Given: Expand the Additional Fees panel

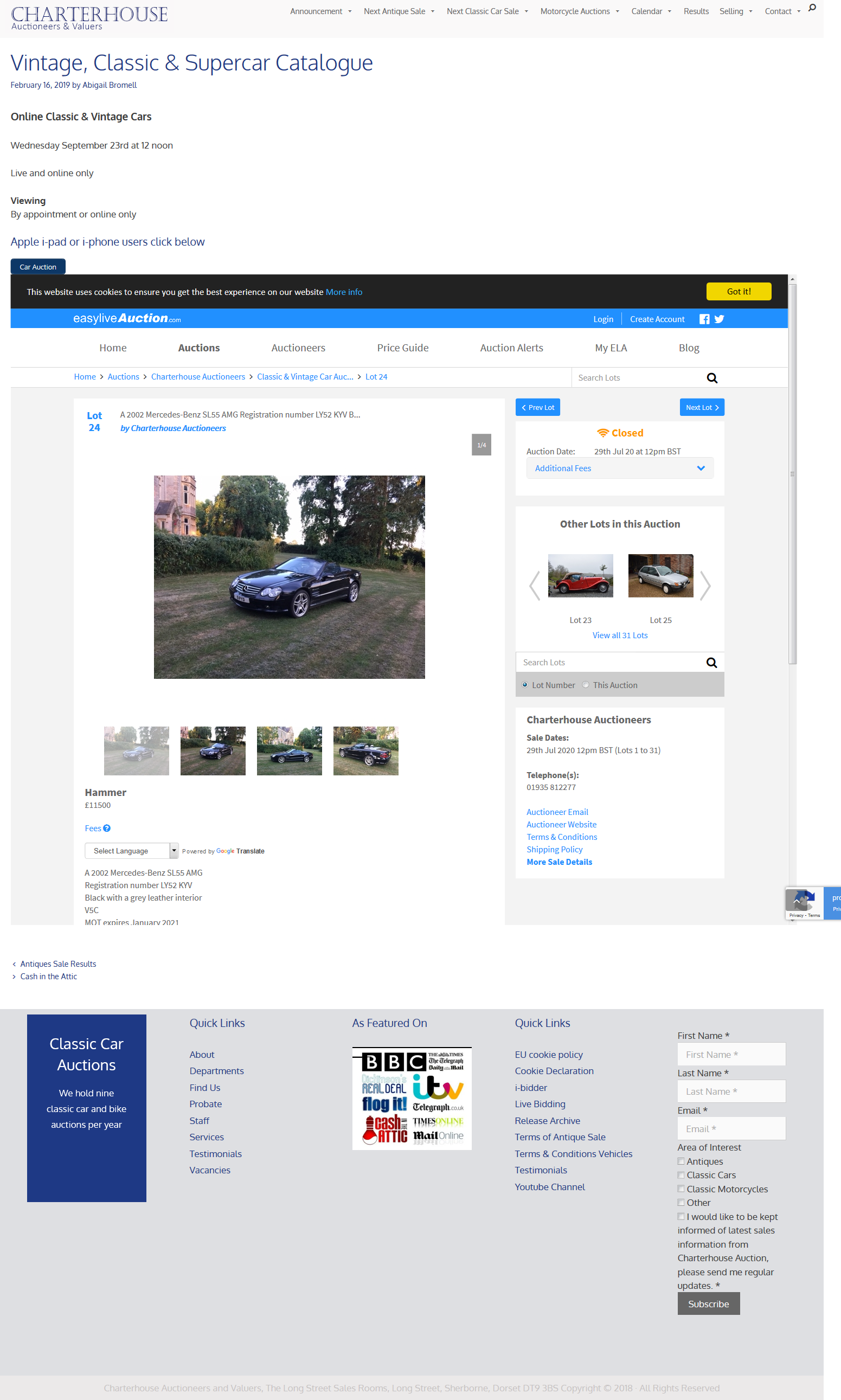Looking at the screenshot, I should [619, 468].
